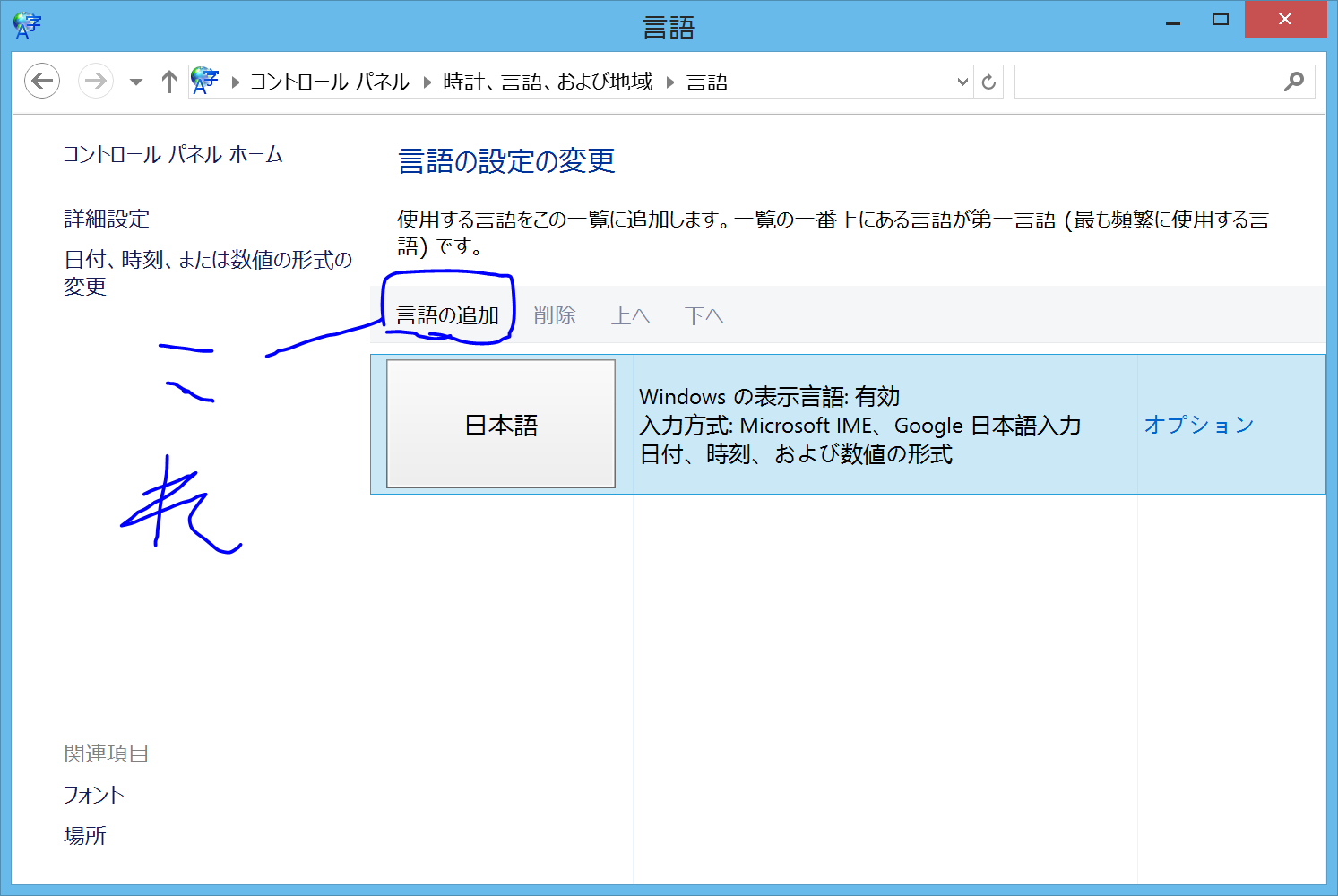Click コントロール パネル breadcrumb
Image resolution: width=1338 pixels, height=896 pixels.
pyautogui.click(x=330, y=82)
